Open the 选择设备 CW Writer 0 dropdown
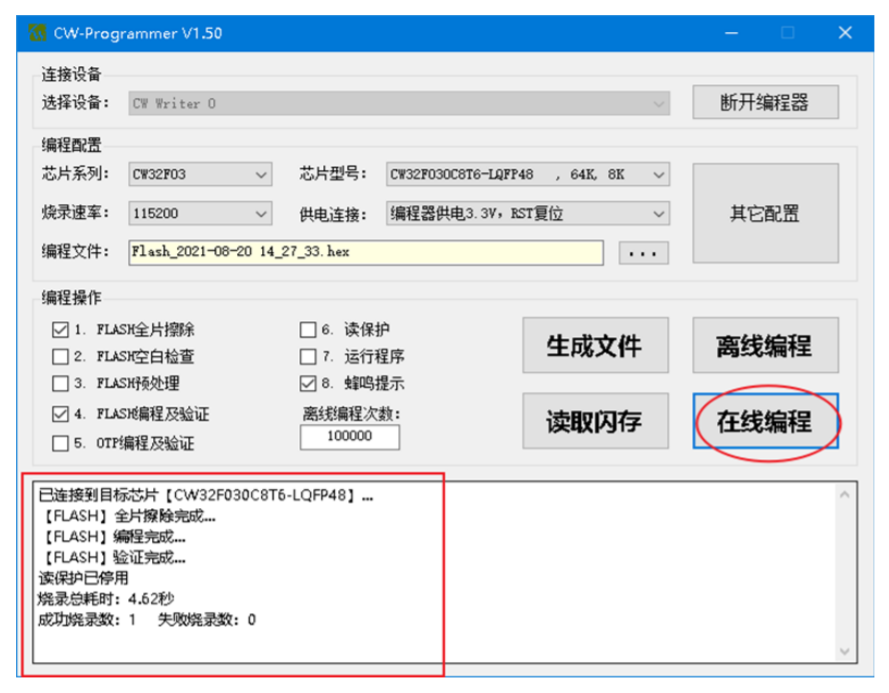Screen dimensions: 889x693 pos(399,104)
